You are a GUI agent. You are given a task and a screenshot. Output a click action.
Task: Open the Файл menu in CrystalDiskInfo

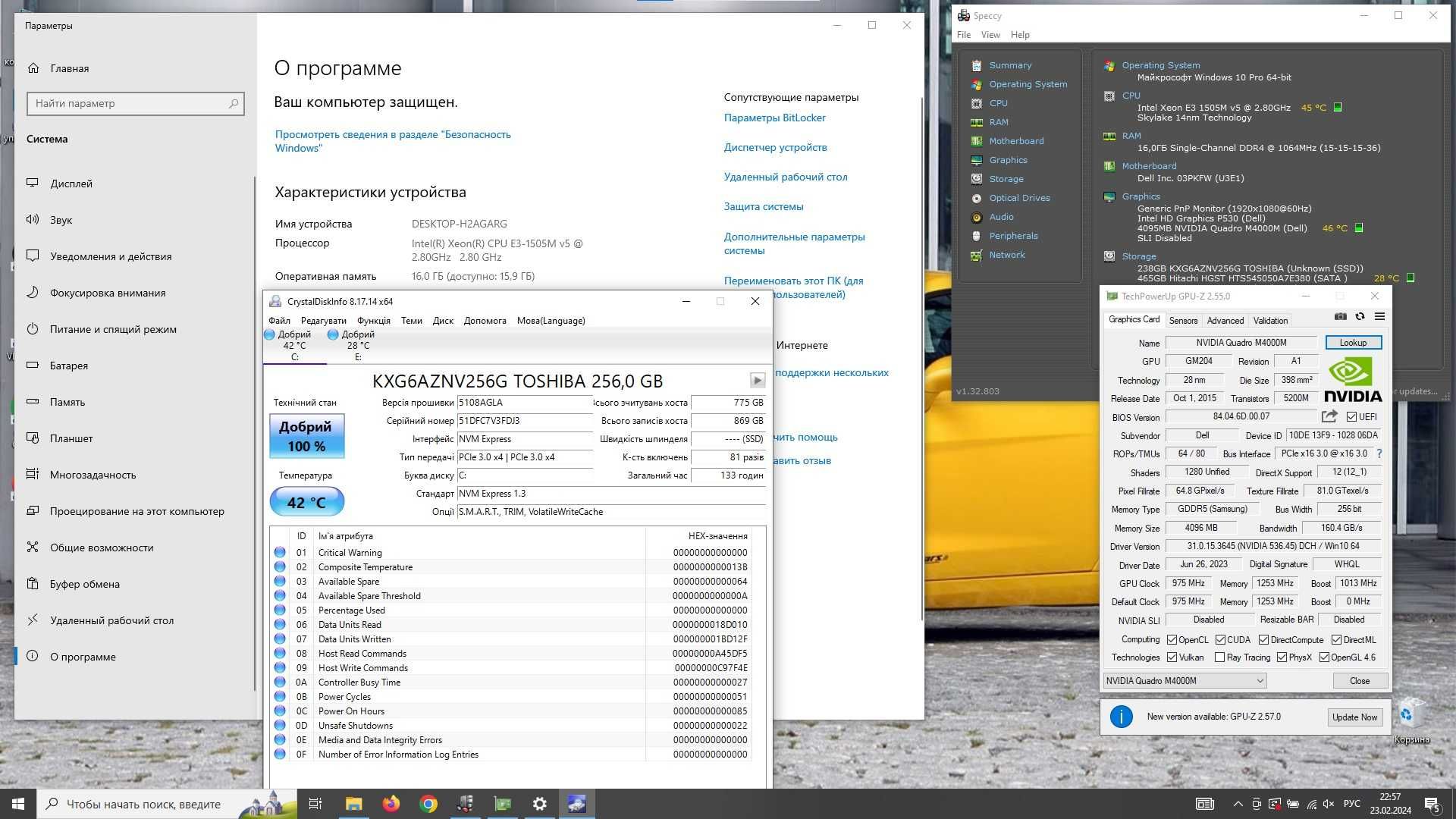point(279,321)
